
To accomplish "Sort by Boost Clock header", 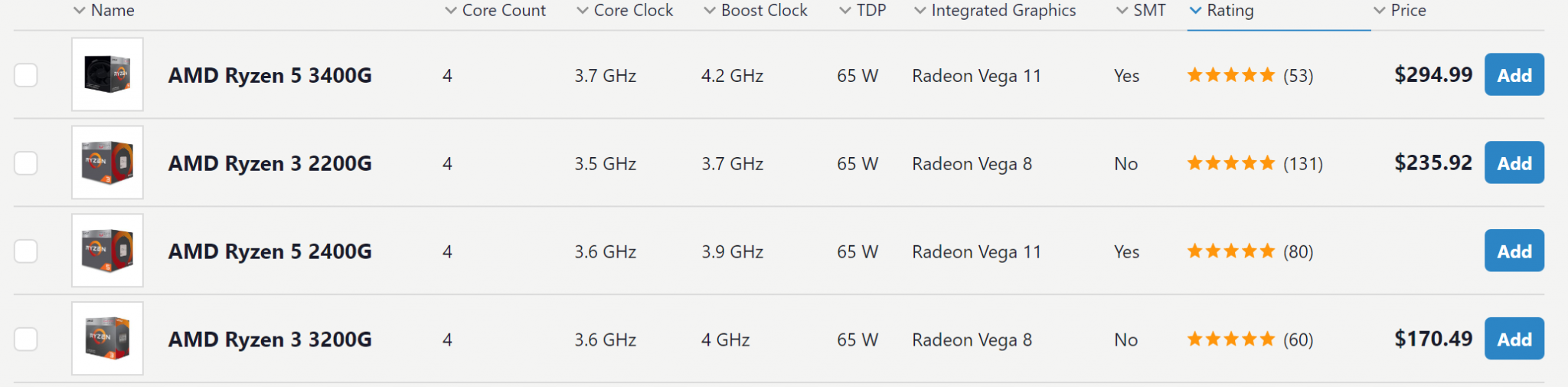I will 756,11.
